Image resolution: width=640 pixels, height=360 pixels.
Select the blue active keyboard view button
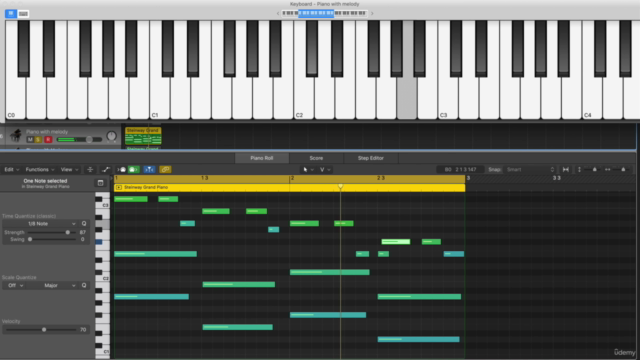point(11,13)
